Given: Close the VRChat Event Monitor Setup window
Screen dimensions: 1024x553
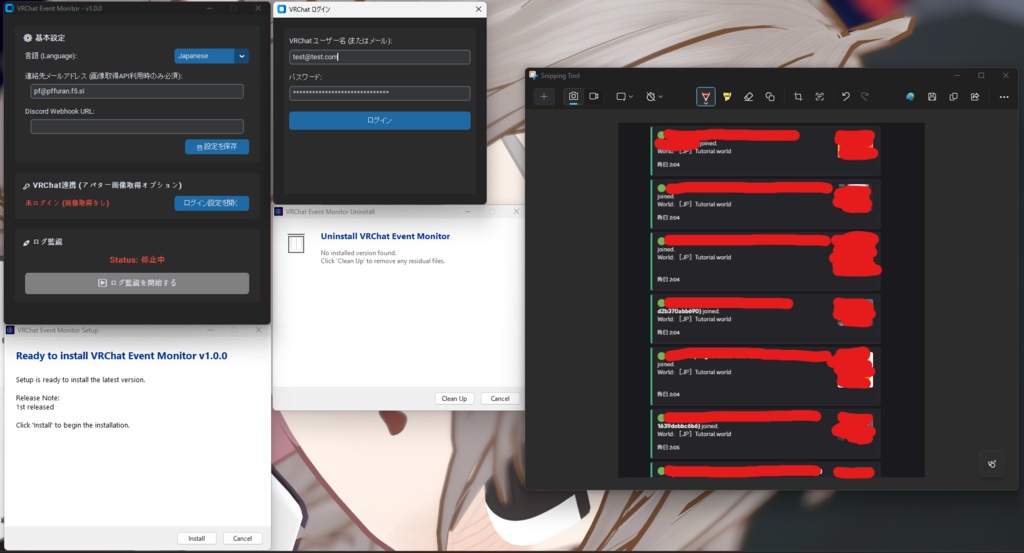Looking at the screenshot, I should [x=259, y=330].
